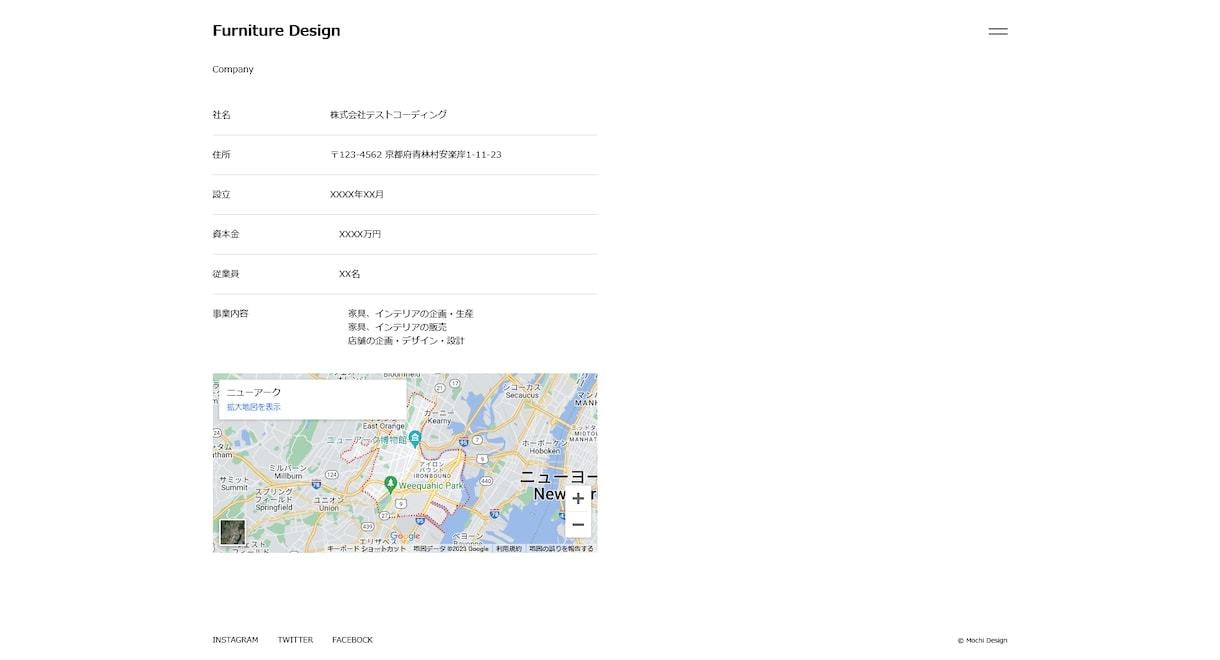
Task: Zoom in on the map with plus button
Action: point(578,498)
